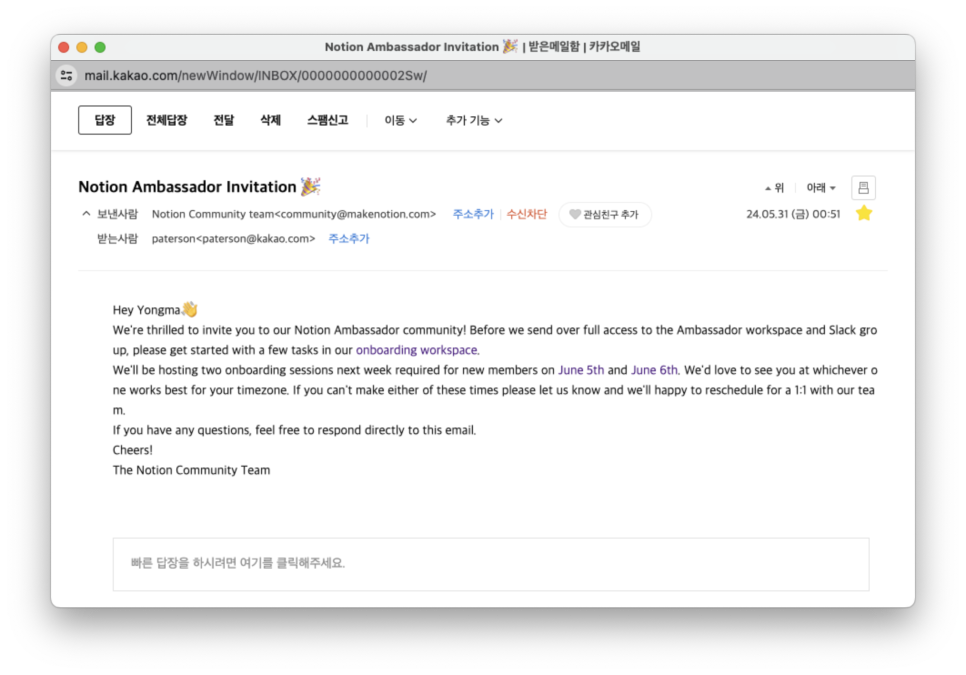Image resolution: width=966 pixels, height=675 pixels.
Task: Click the 답장 reply button
Action: pyautogui.click(x=105, y=120)
